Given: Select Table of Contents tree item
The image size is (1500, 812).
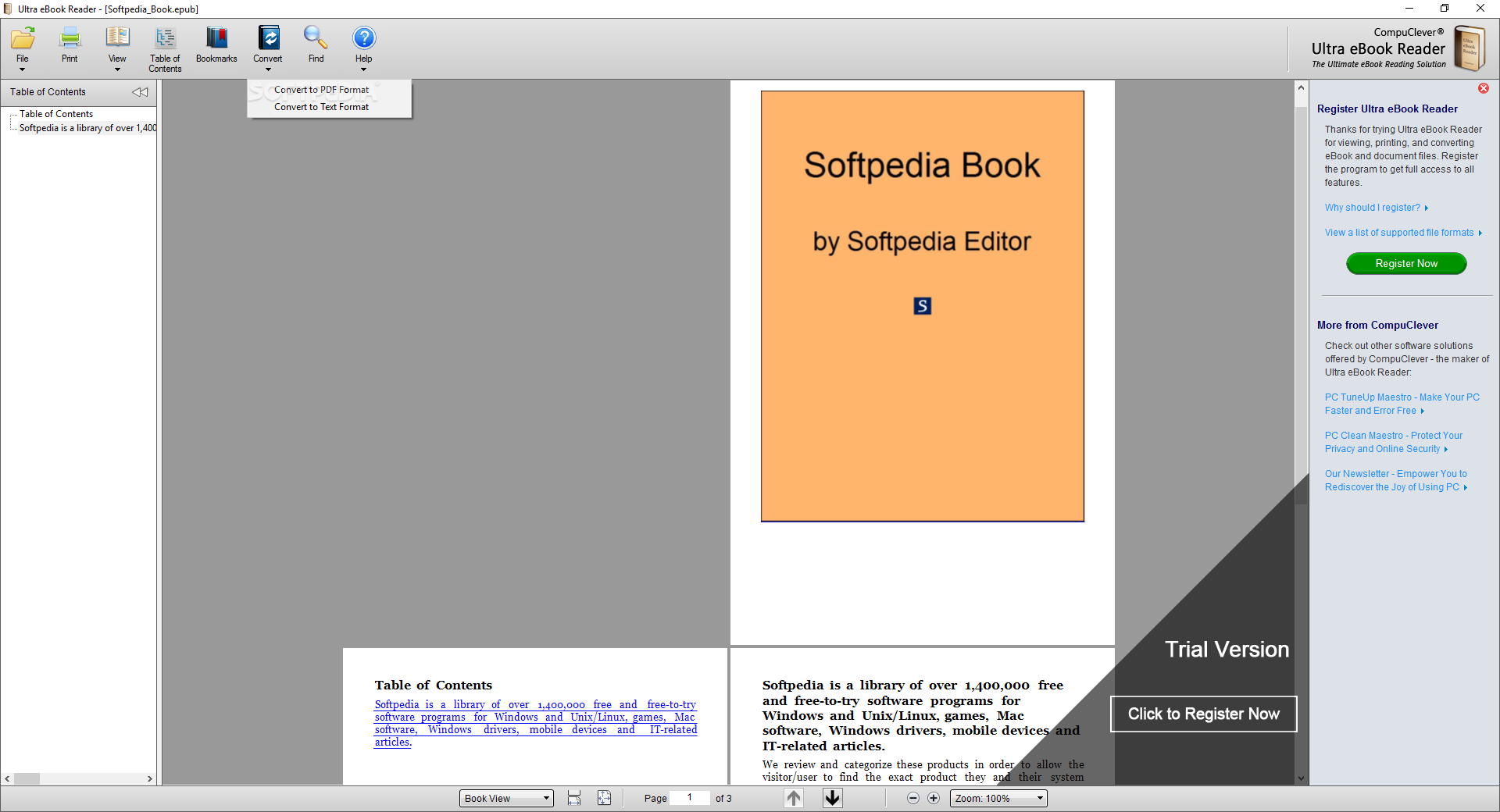Looking at the screenshot, I should [x=56, y=114].
